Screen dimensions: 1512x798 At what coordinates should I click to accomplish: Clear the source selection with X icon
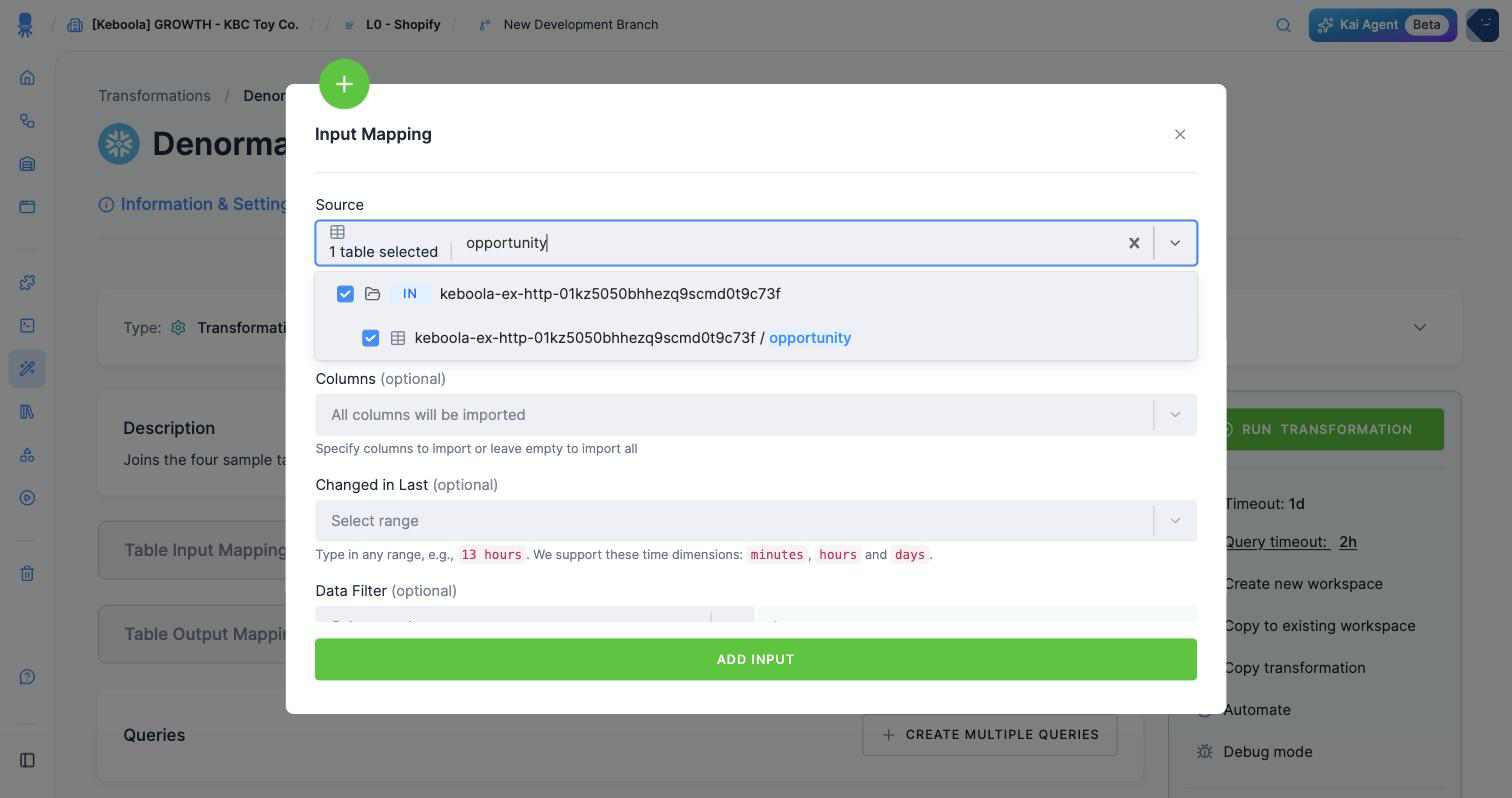click(x=1134, y=243)
